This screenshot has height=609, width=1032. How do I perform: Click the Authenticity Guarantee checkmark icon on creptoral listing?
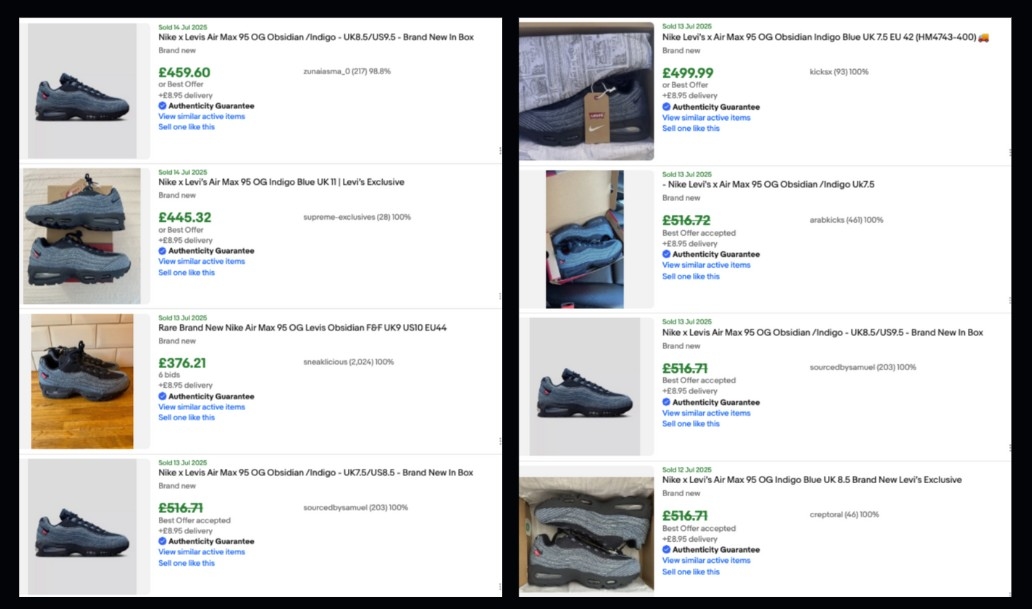(x=667, y=550)
